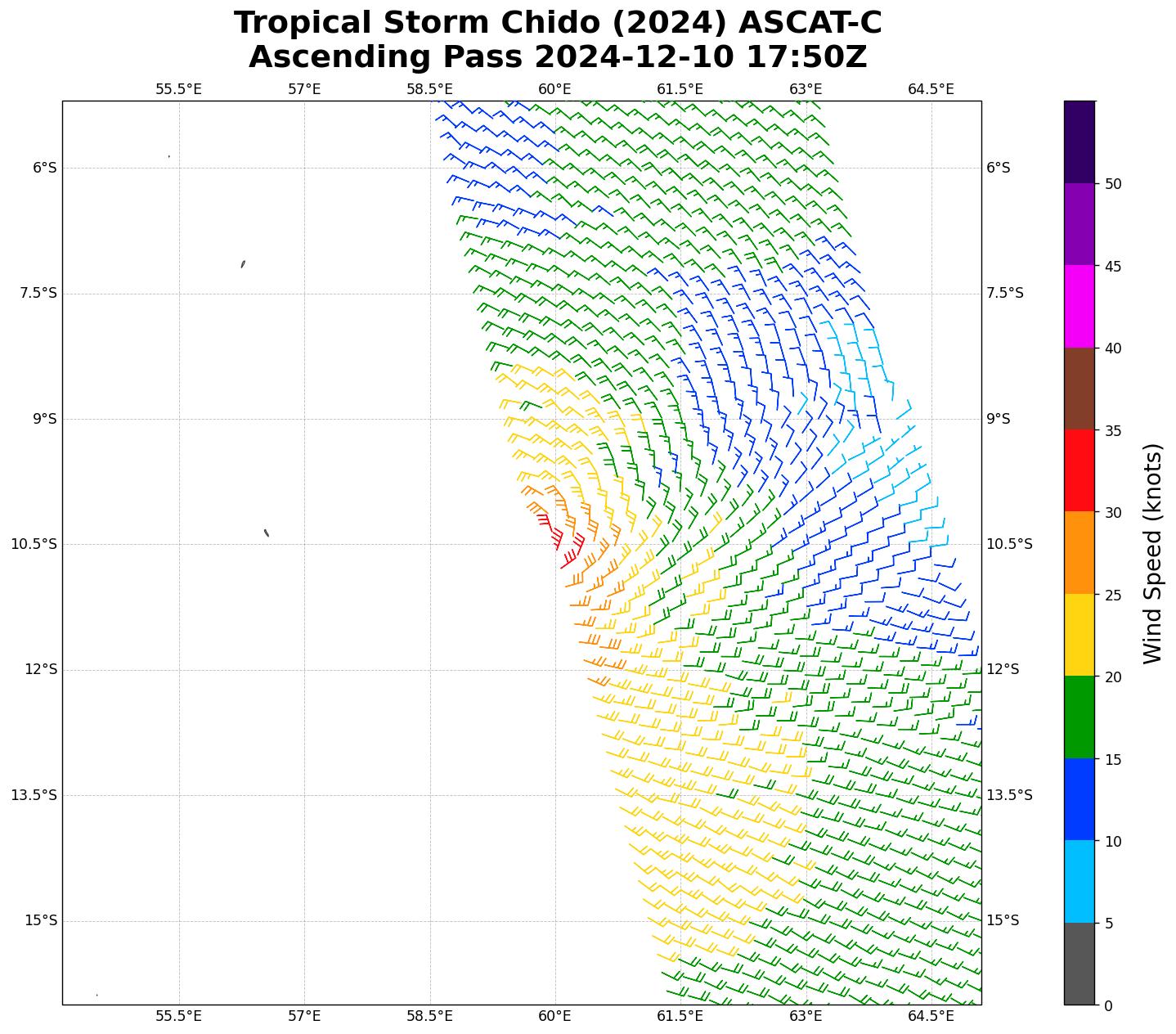Click the 'Tropical Storm Chido (2024) ASCAT-C' title

[558, 23]
